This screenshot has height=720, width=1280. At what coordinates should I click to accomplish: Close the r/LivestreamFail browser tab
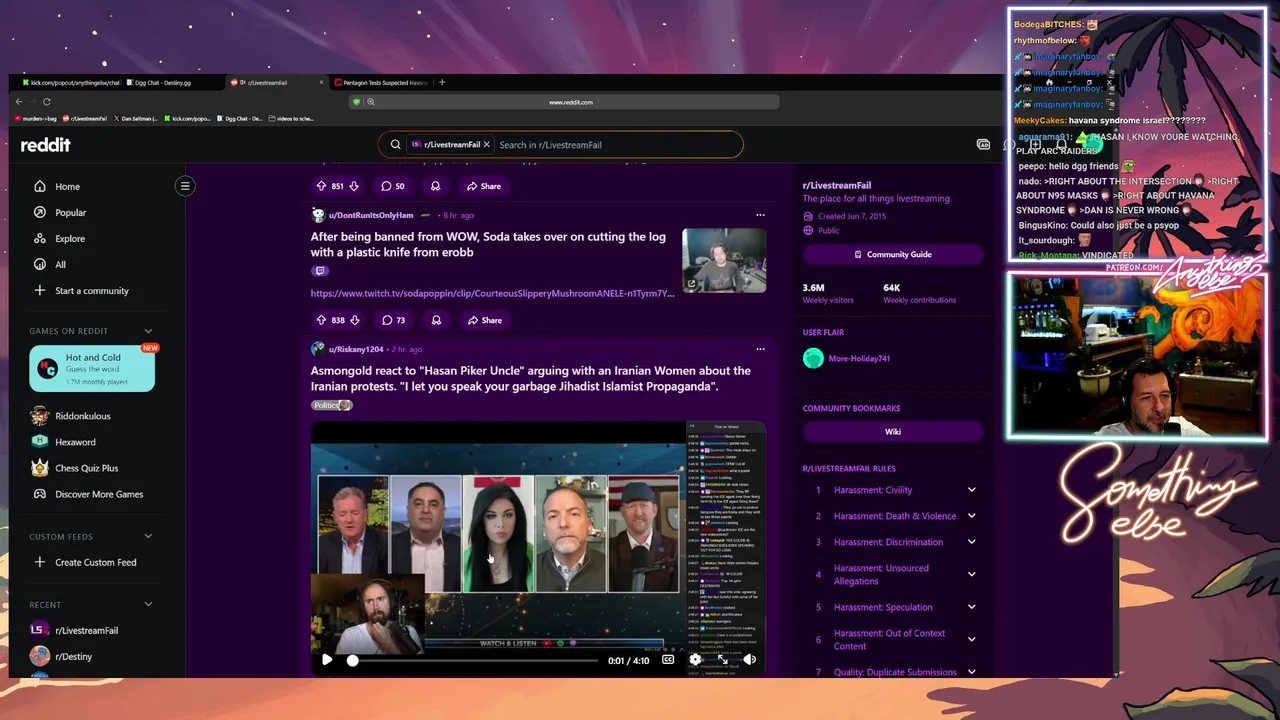[x=321, y=83]
